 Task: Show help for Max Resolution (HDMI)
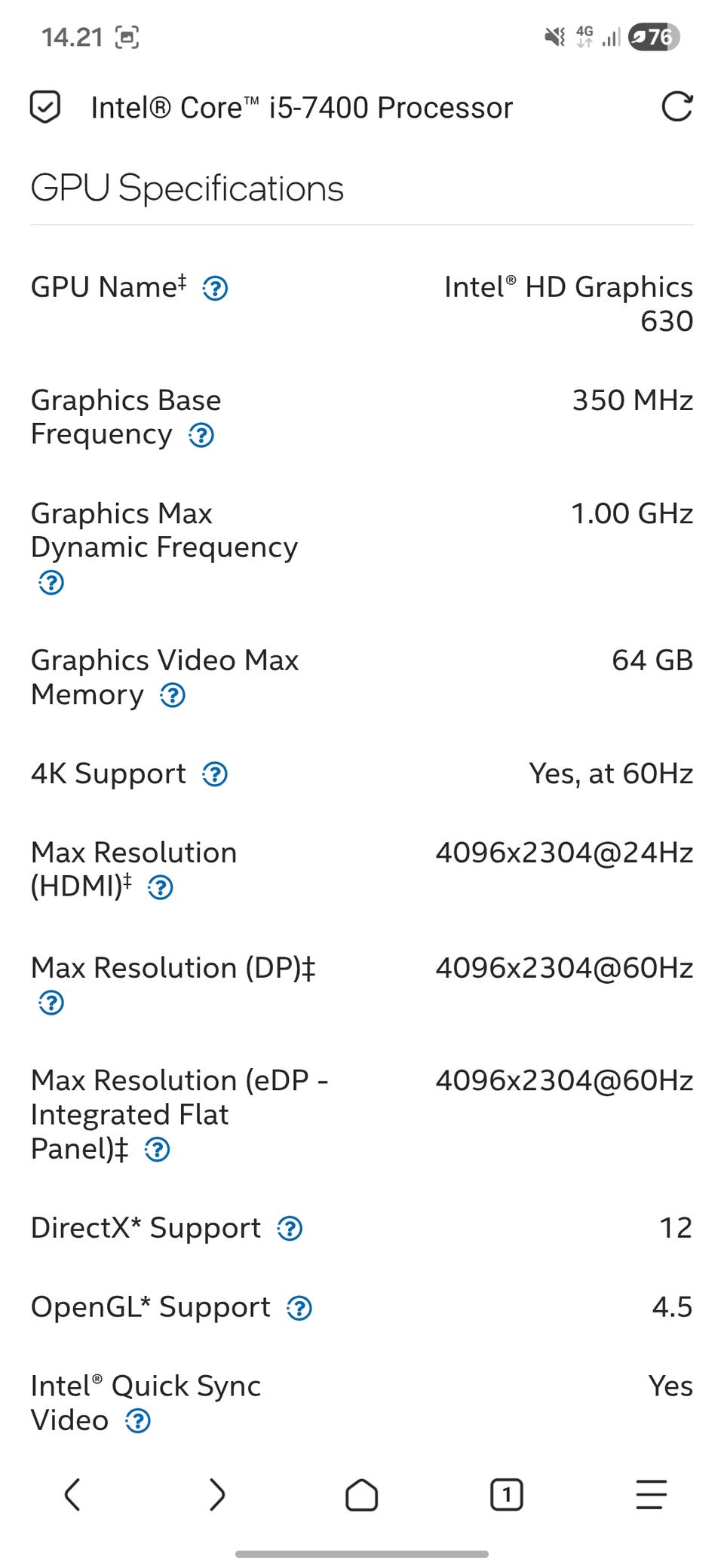click(161, 887)
